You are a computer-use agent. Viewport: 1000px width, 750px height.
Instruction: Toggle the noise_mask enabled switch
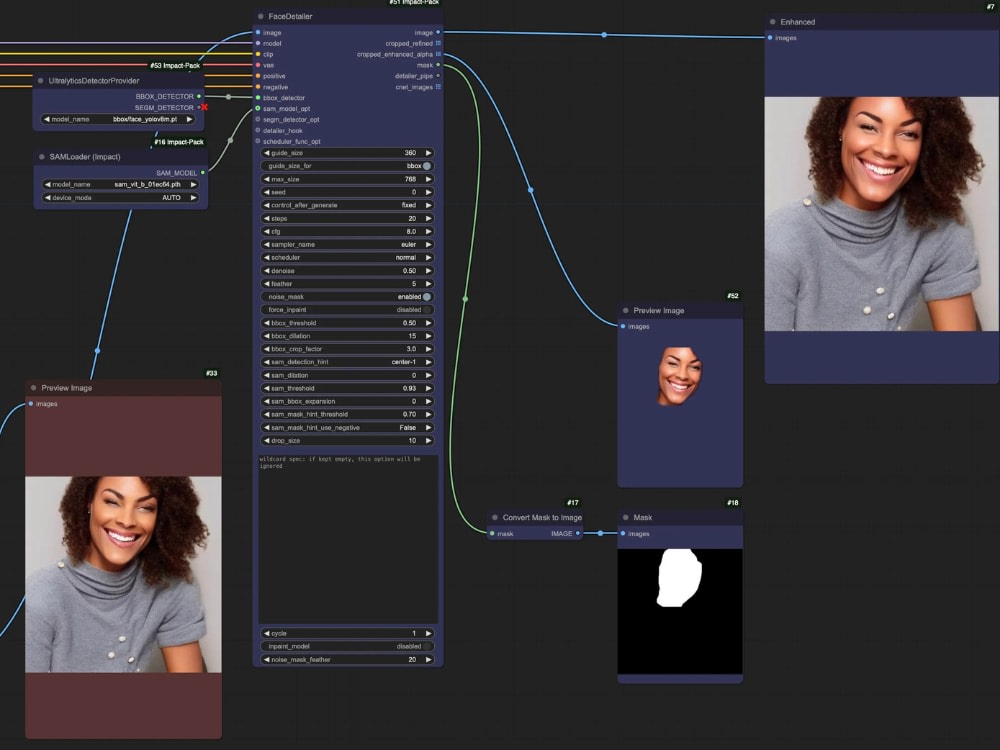427,297
